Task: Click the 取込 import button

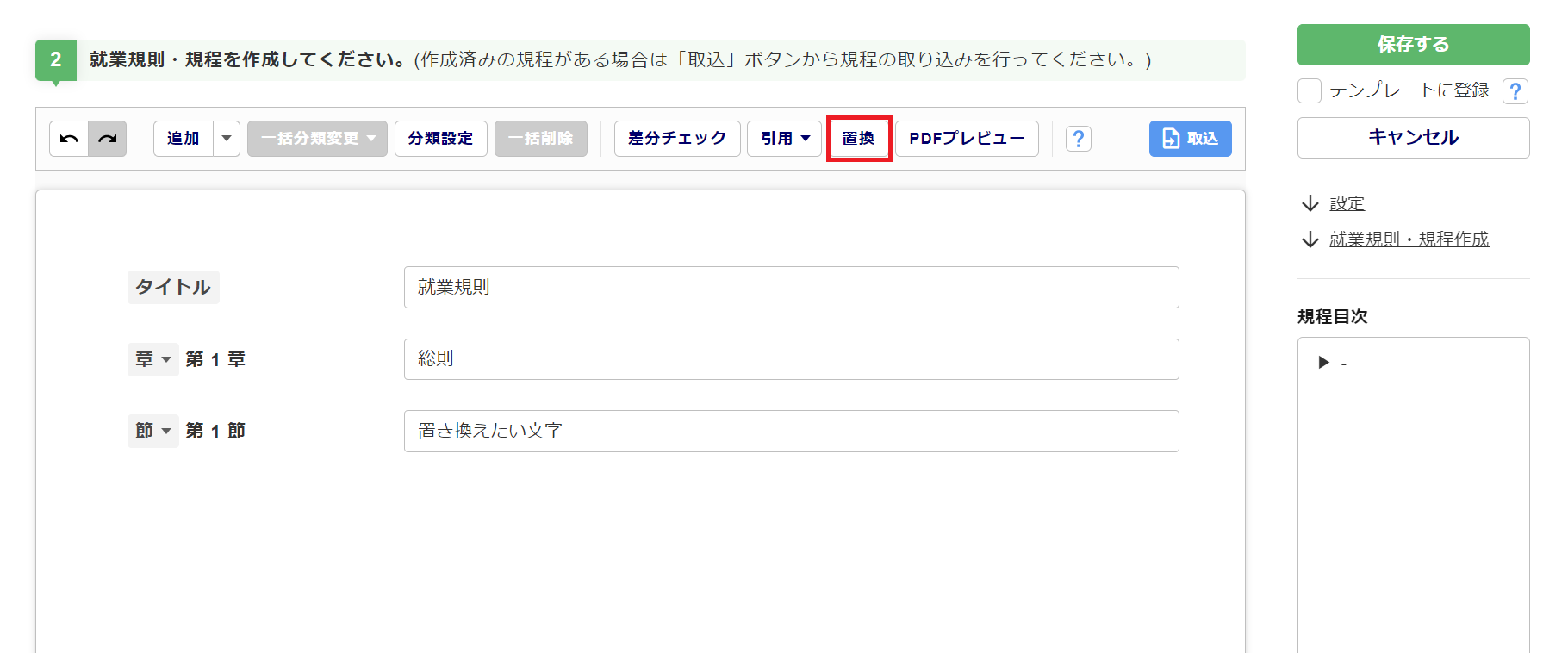Action: click(x=1190, y=139)
